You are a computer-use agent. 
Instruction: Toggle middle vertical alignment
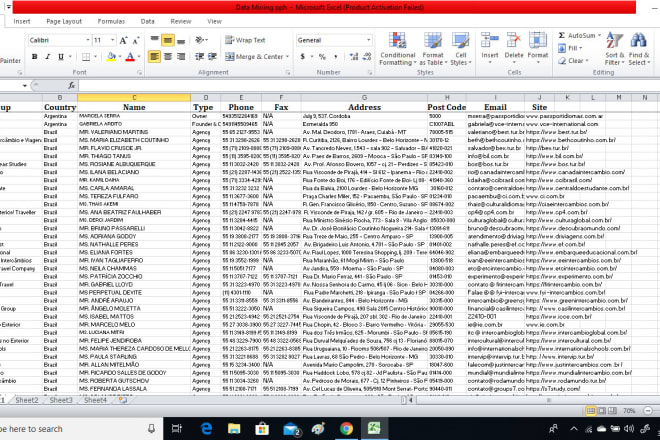[168, 40]
